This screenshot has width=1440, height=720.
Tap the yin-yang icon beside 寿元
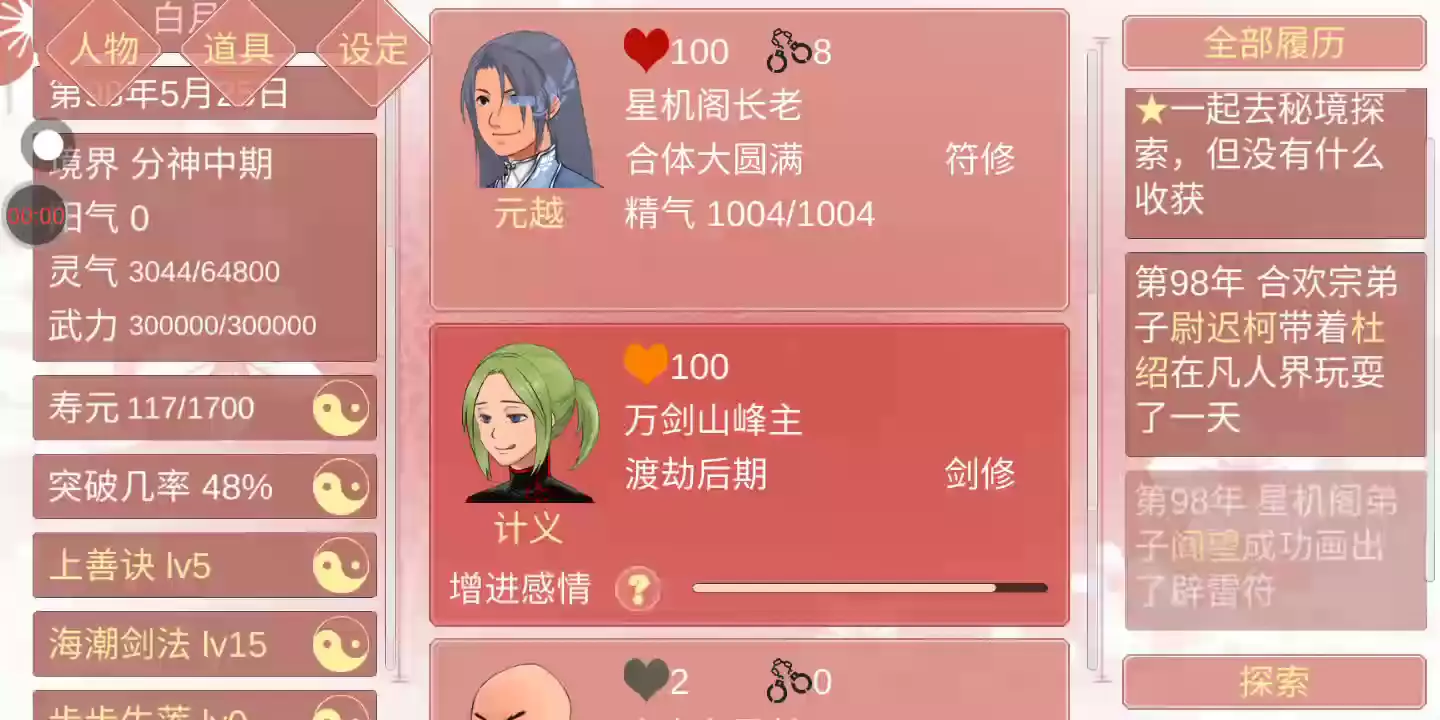341,409
